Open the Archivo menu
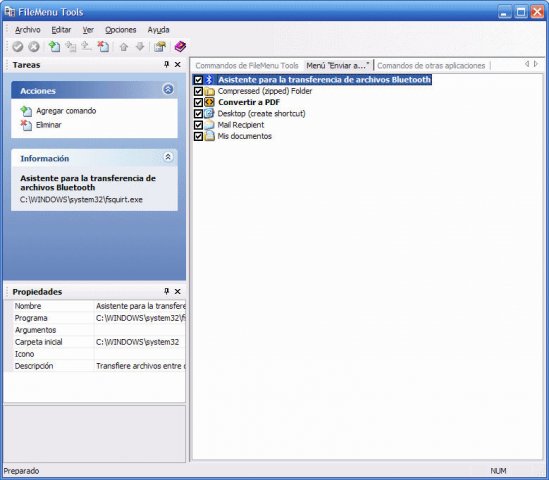 pyautogui.click(x=28, y=30)
